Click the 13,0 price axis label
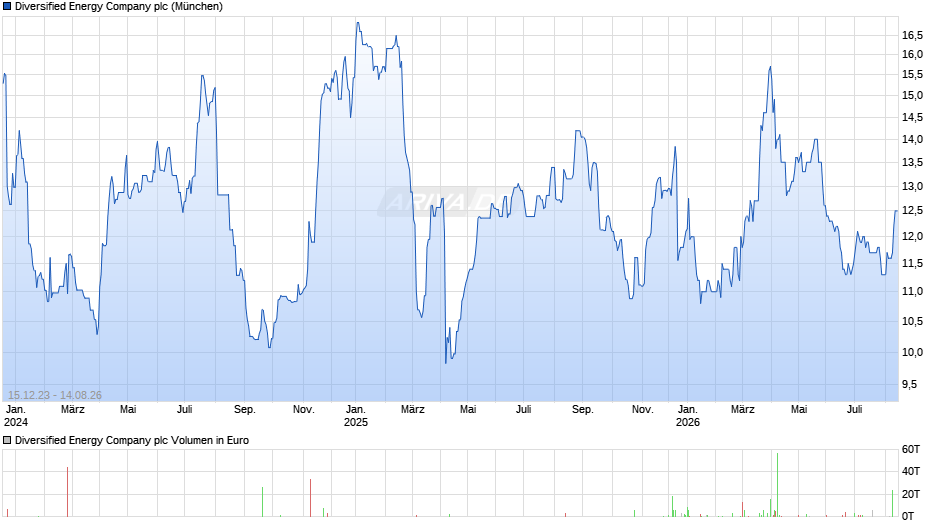 (x=912, y=186)
